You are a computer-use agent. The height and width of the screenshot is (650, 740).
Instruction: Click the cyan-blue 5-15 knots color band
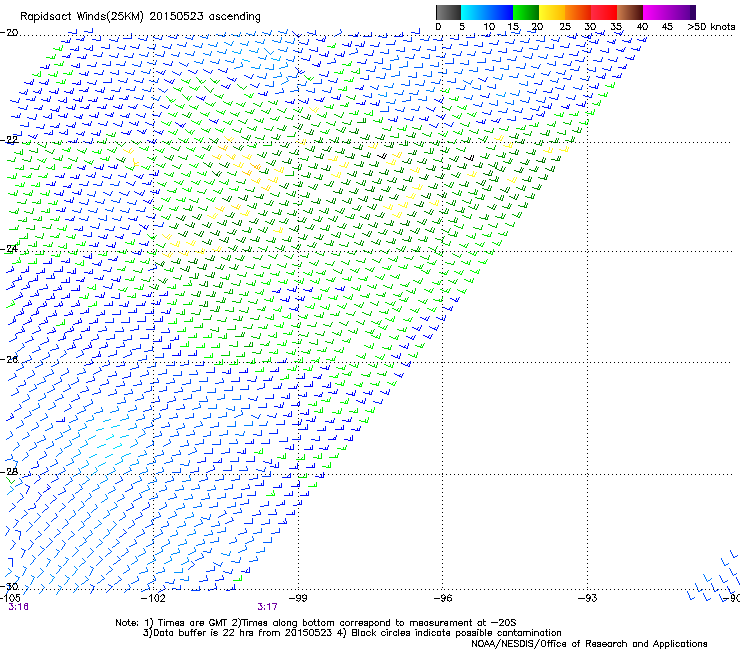click(x=487, y=12)
